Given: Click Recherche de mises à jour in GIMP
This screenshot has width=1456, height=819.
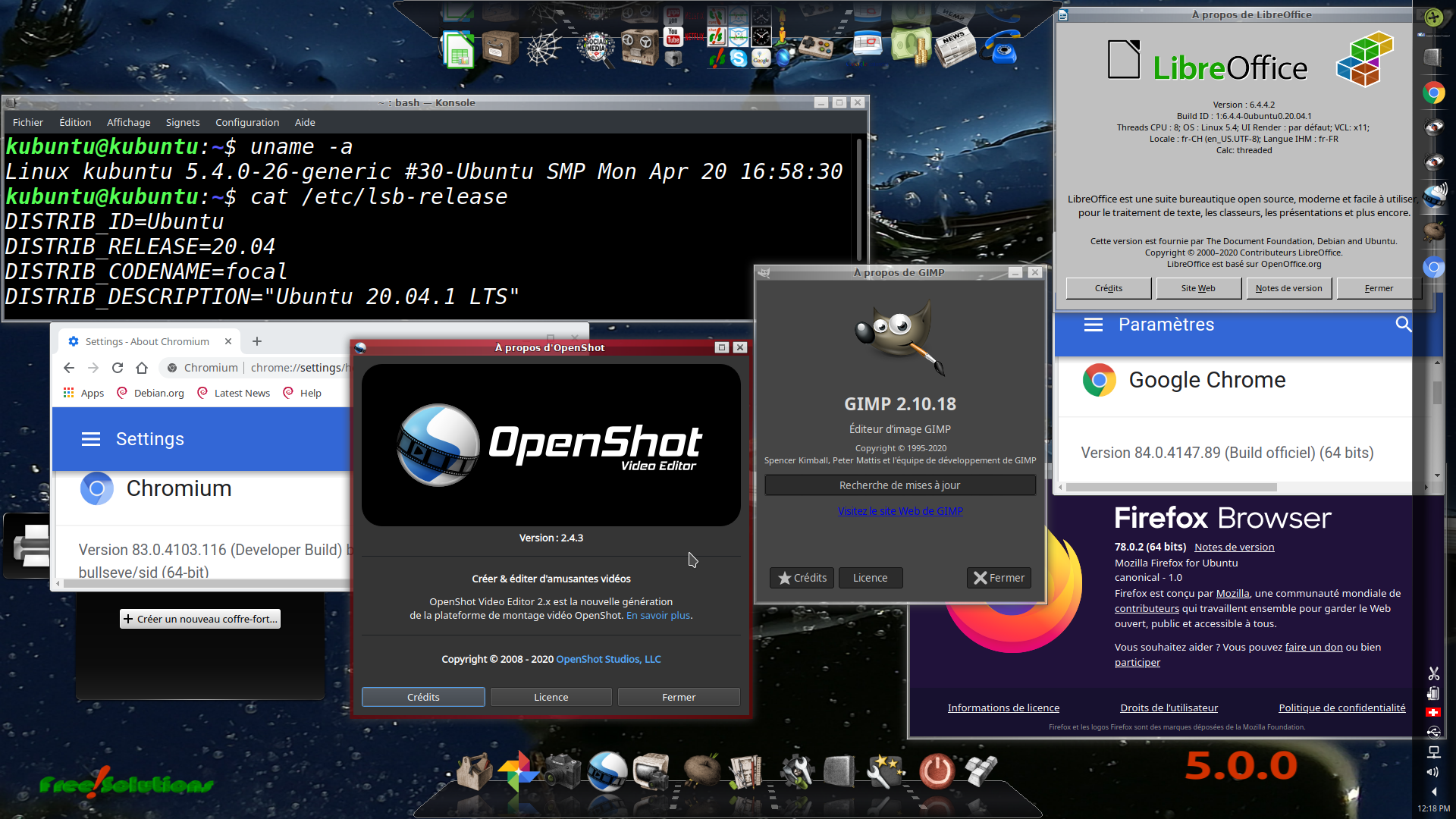Looking at the screenshot, I should [900, 485].
